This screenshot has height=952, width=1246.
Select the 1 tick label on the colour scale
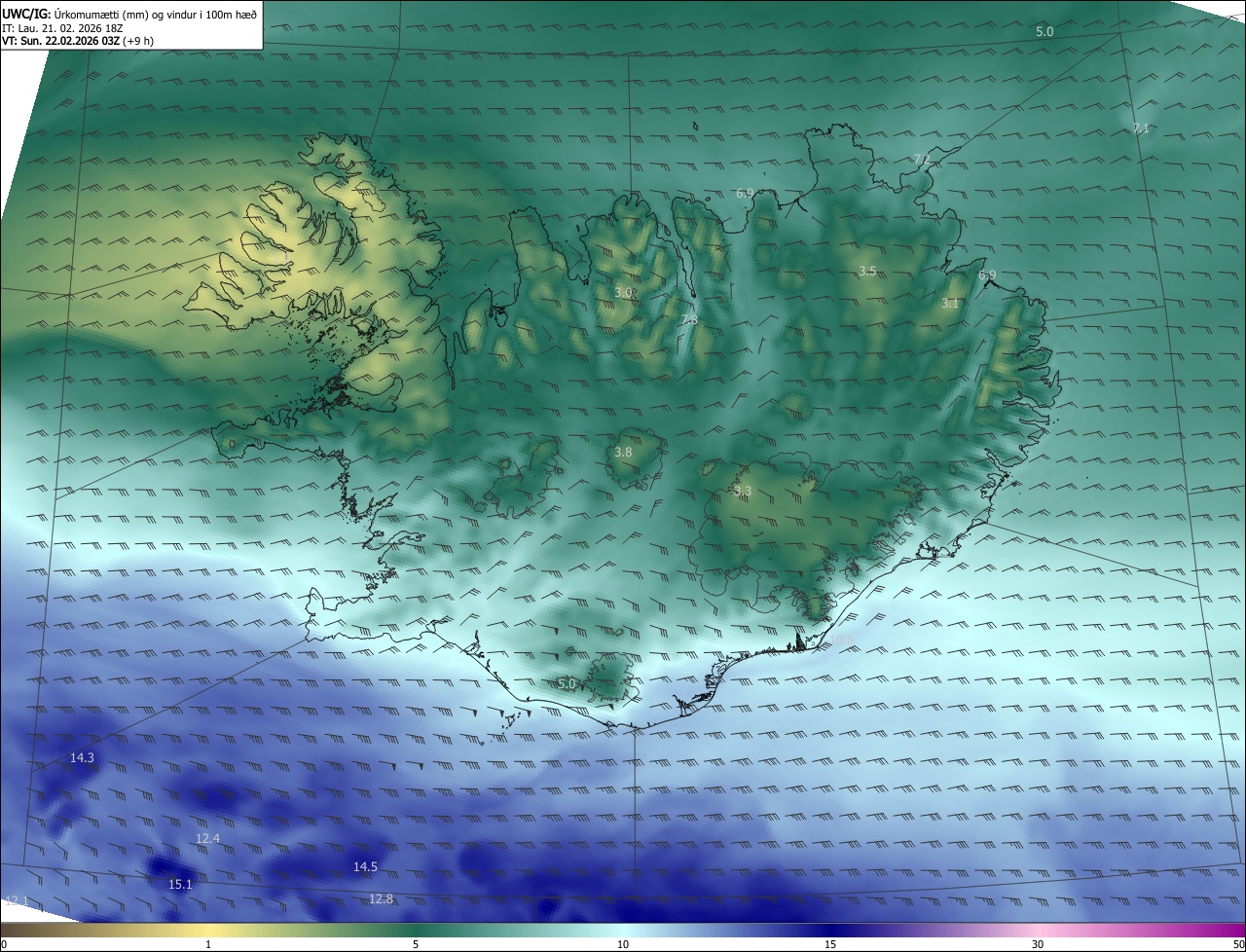tap(208, 944)
